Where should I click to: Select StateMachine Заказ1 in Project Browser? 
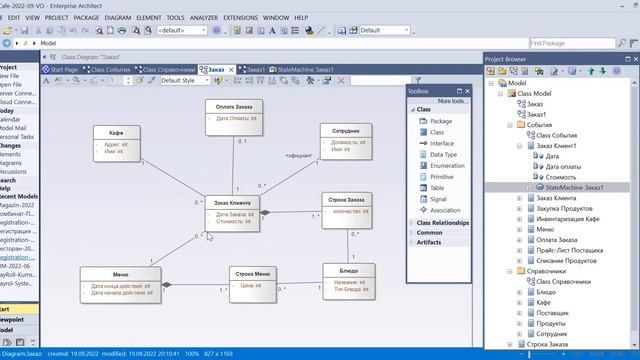pyautogui.click(x=574, y=188)
